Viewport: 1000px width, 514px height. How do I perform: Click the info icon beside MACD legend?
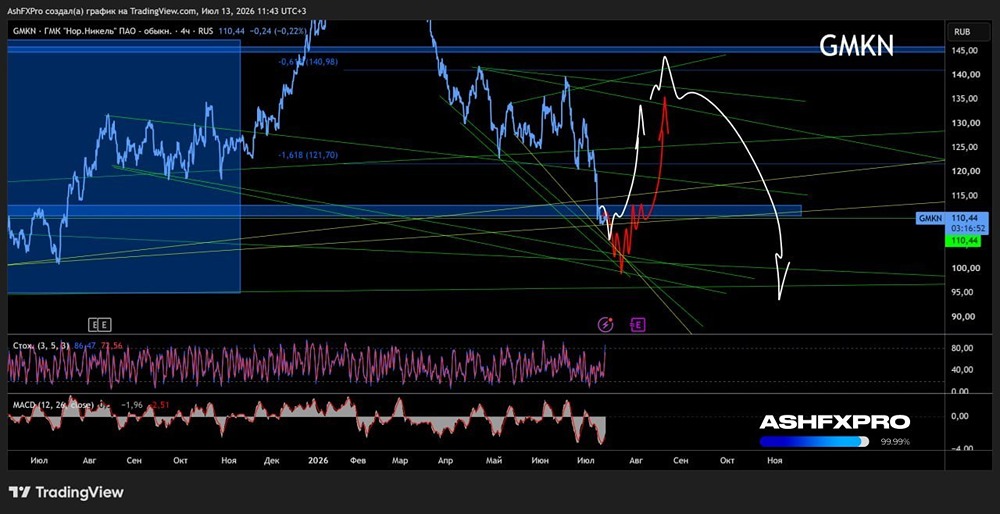[x=101, y=405]
